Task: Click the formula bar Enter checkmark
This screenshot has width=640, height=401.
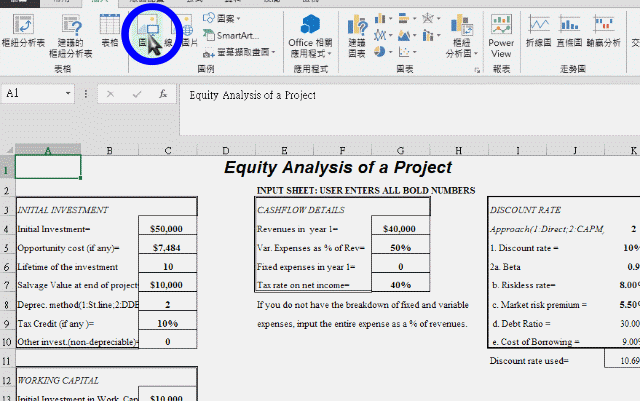Action: pos(137,94)
